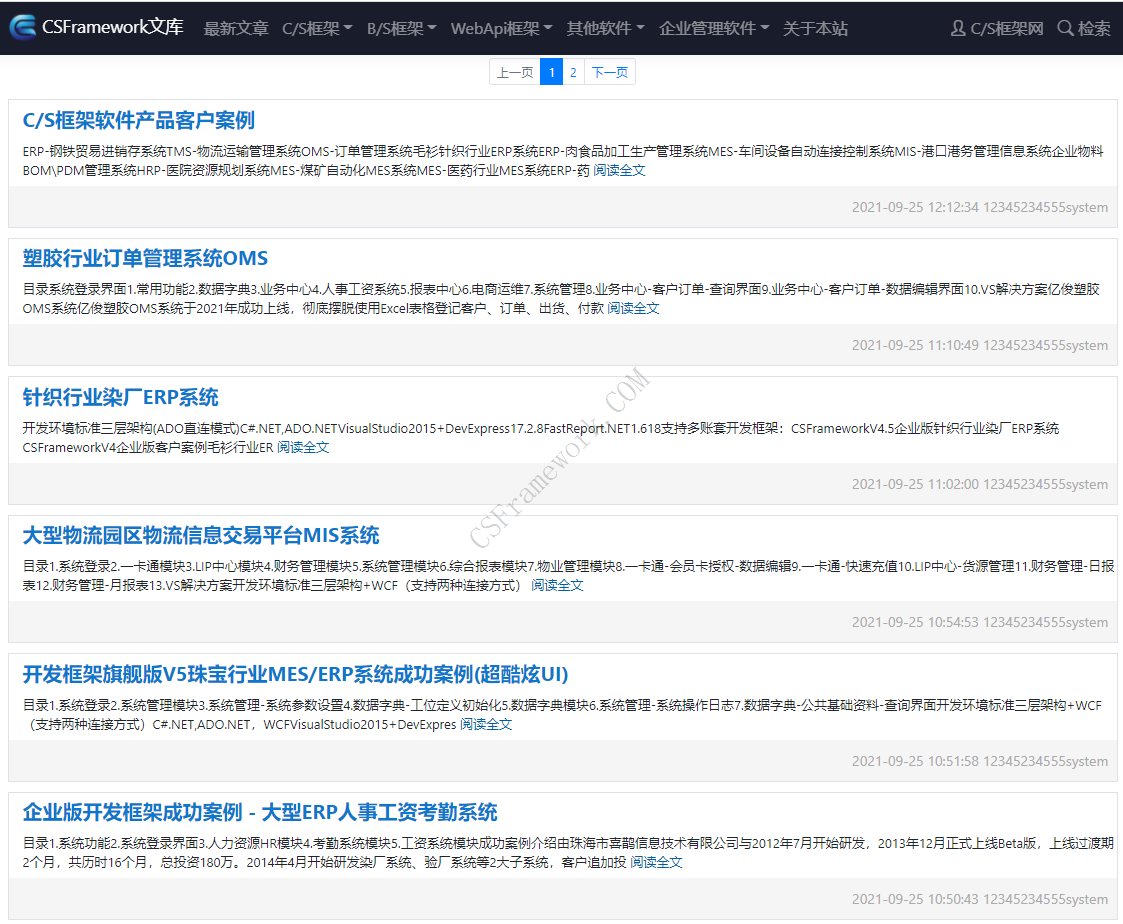This screenshot has height=924, width=1123.
Task: Click timestamp 2021-09-25 10:50:43
Action: point(915,900)
